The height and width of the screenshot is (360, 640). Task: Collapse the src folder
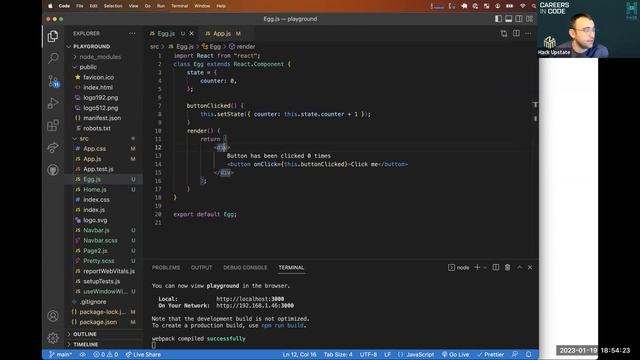84,138
